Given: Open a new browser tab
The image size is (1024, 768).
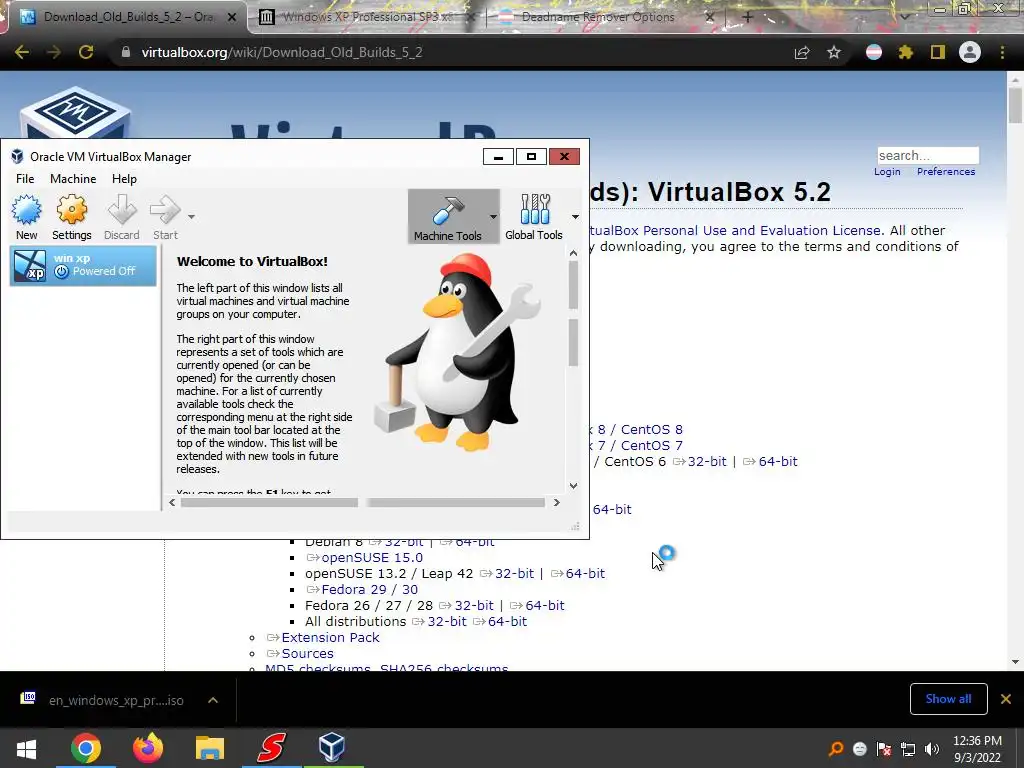Looking at the screenshot, I should point(748,17).
